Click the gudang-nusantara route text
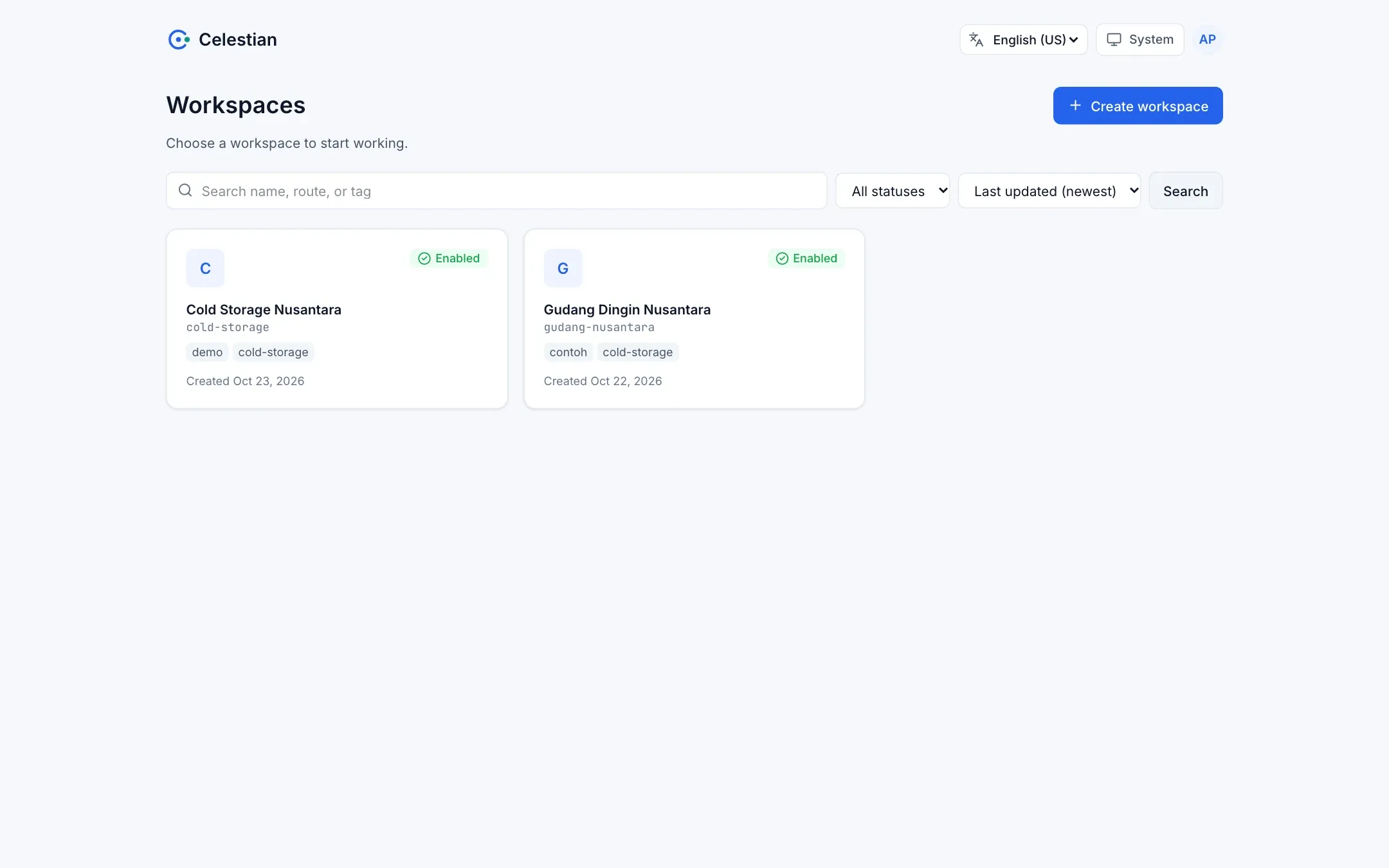The width and height of the screenshot is (1389, 868). 599,327
